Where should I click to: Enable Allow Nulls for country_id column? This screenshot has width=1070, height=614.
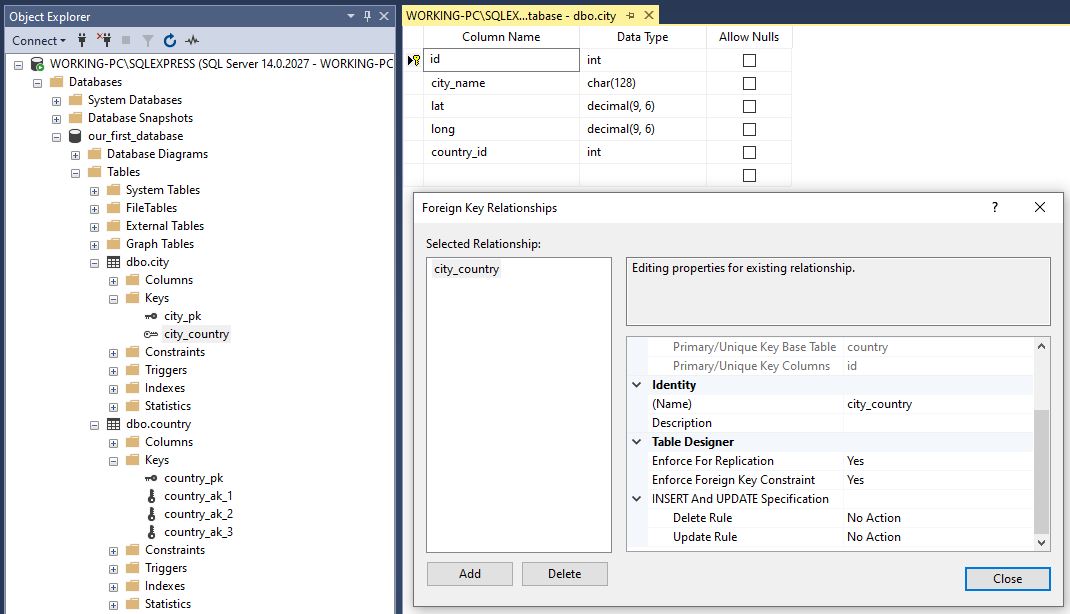point(749,152)
